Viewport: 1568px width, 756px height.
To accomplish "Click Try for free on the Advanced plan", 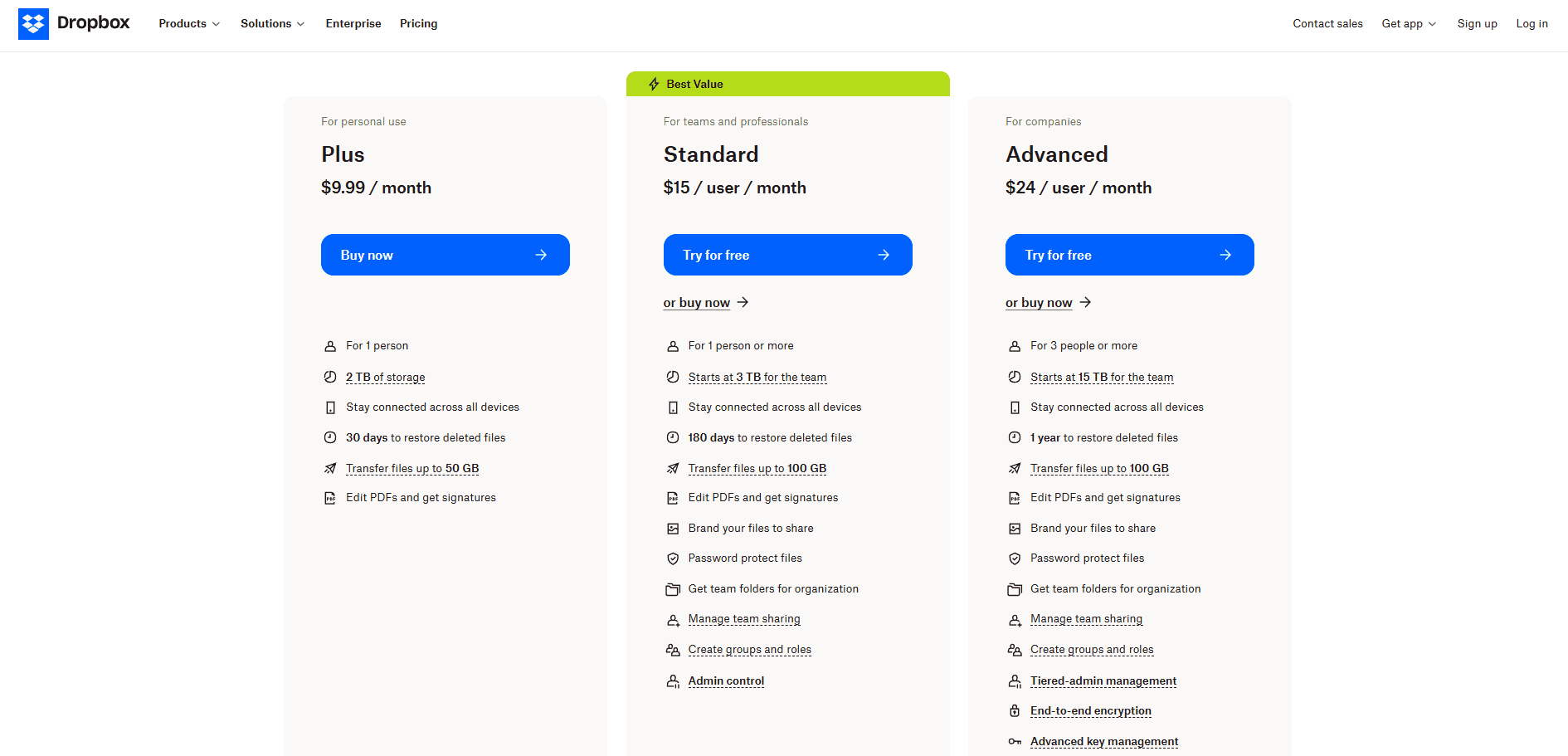I will coord(1129,255).
